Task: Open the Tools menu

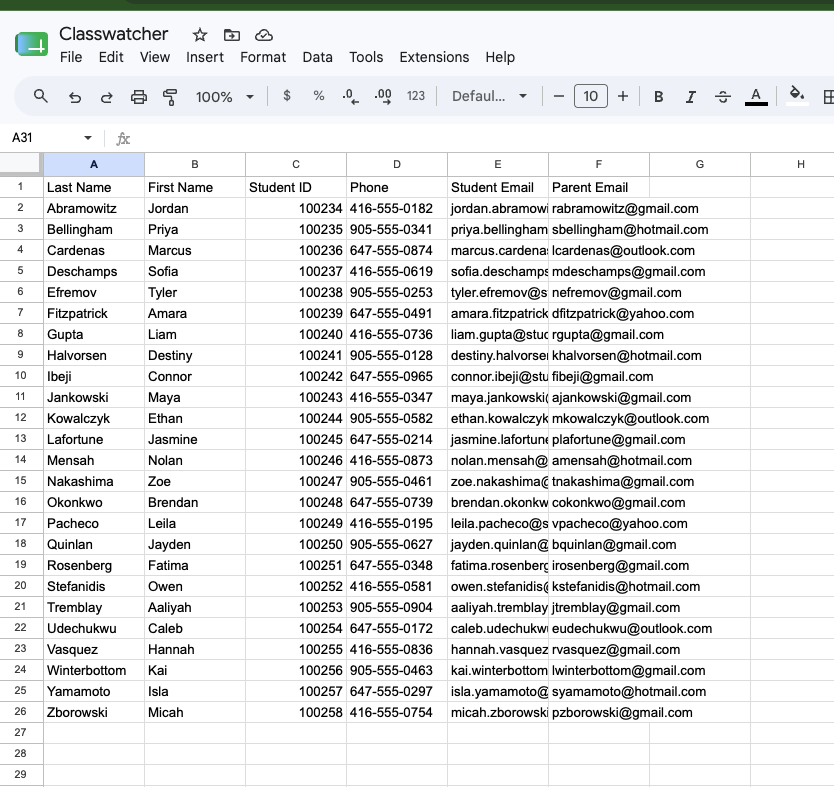Action: click(x=366, y=57)
